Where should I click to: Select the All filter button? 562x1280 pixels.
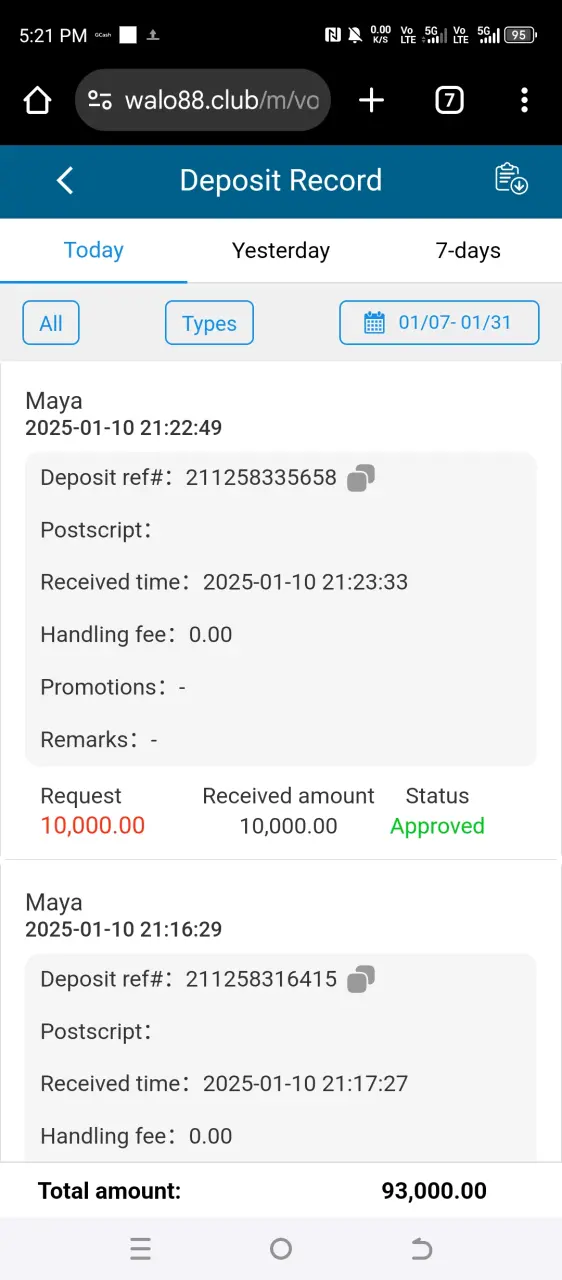51,323
